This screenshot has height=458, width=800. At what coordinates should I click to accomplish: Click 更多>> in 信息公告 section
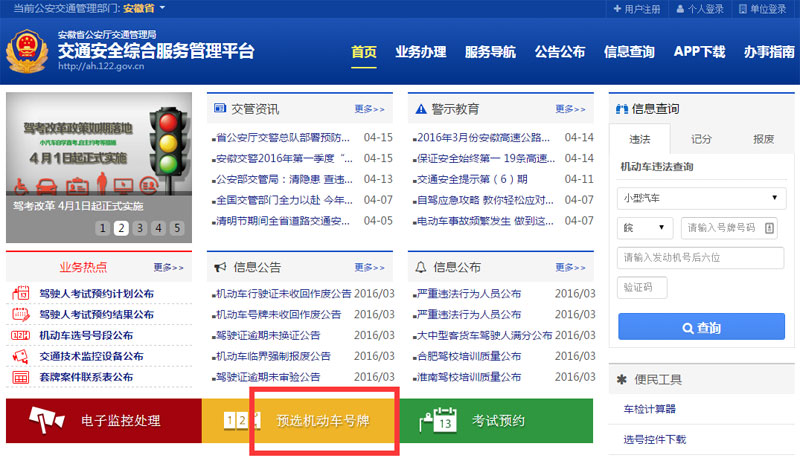(x=369, y=267)
